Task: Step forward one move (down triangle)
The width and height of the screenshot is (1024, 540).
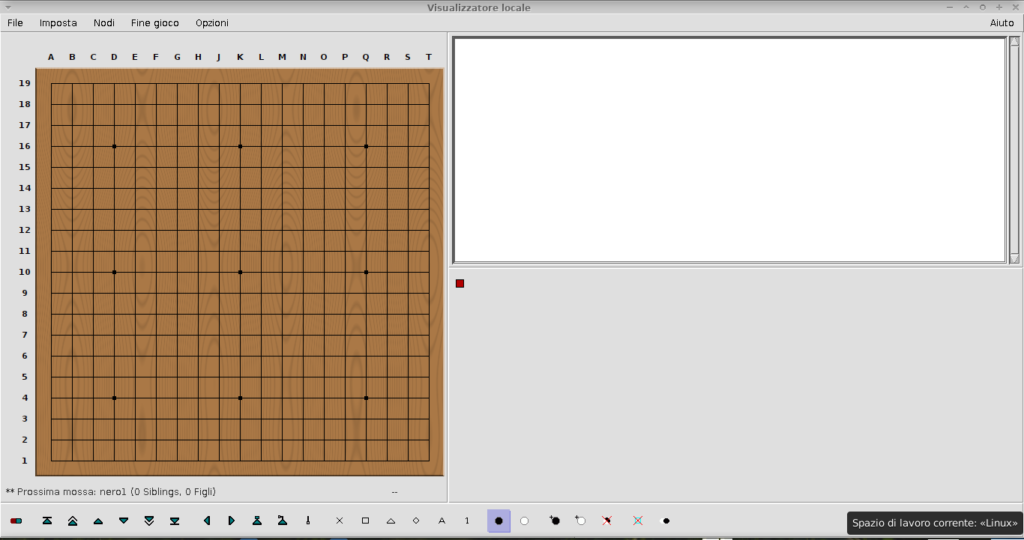Action: pyautogui.click(x=124, y=521)
